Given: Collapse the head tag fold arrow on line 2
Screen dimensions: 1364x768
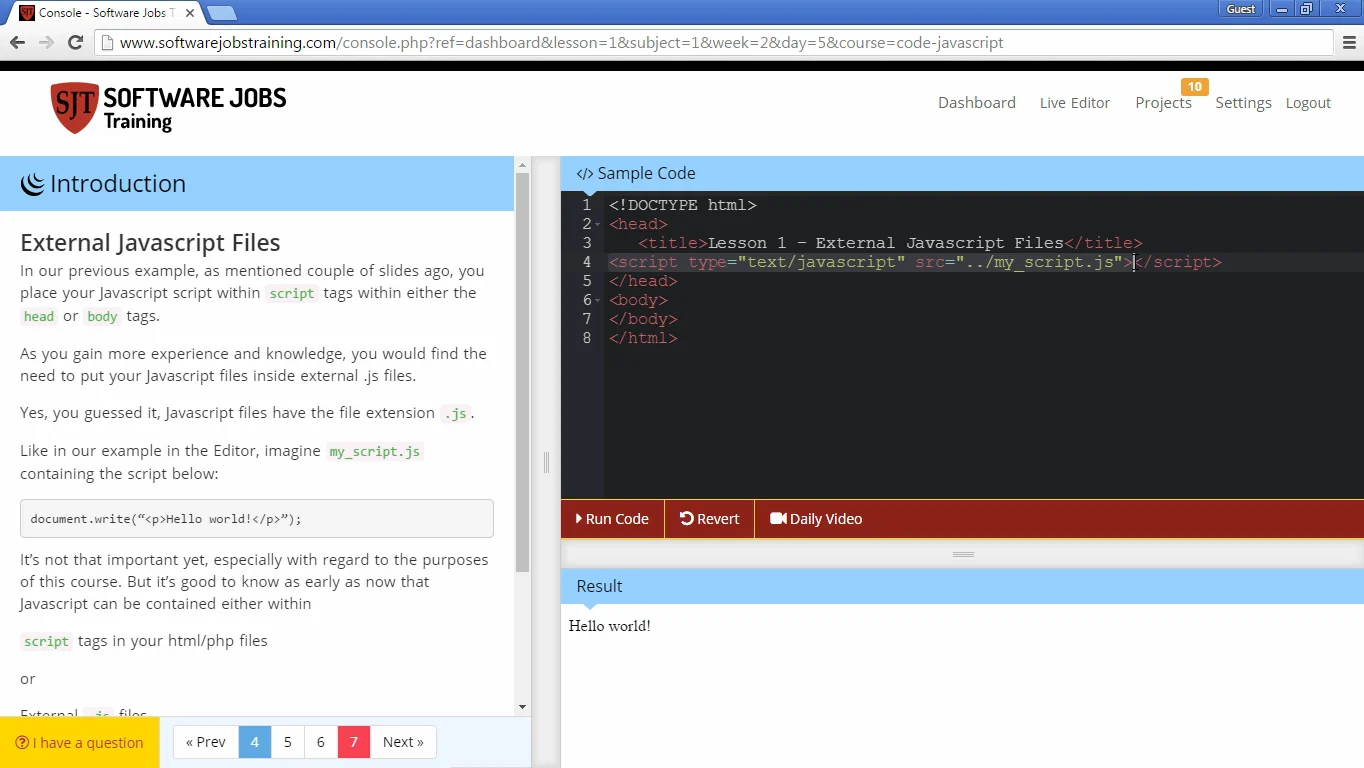Looking at the screenshot, I should click(598, 224).
